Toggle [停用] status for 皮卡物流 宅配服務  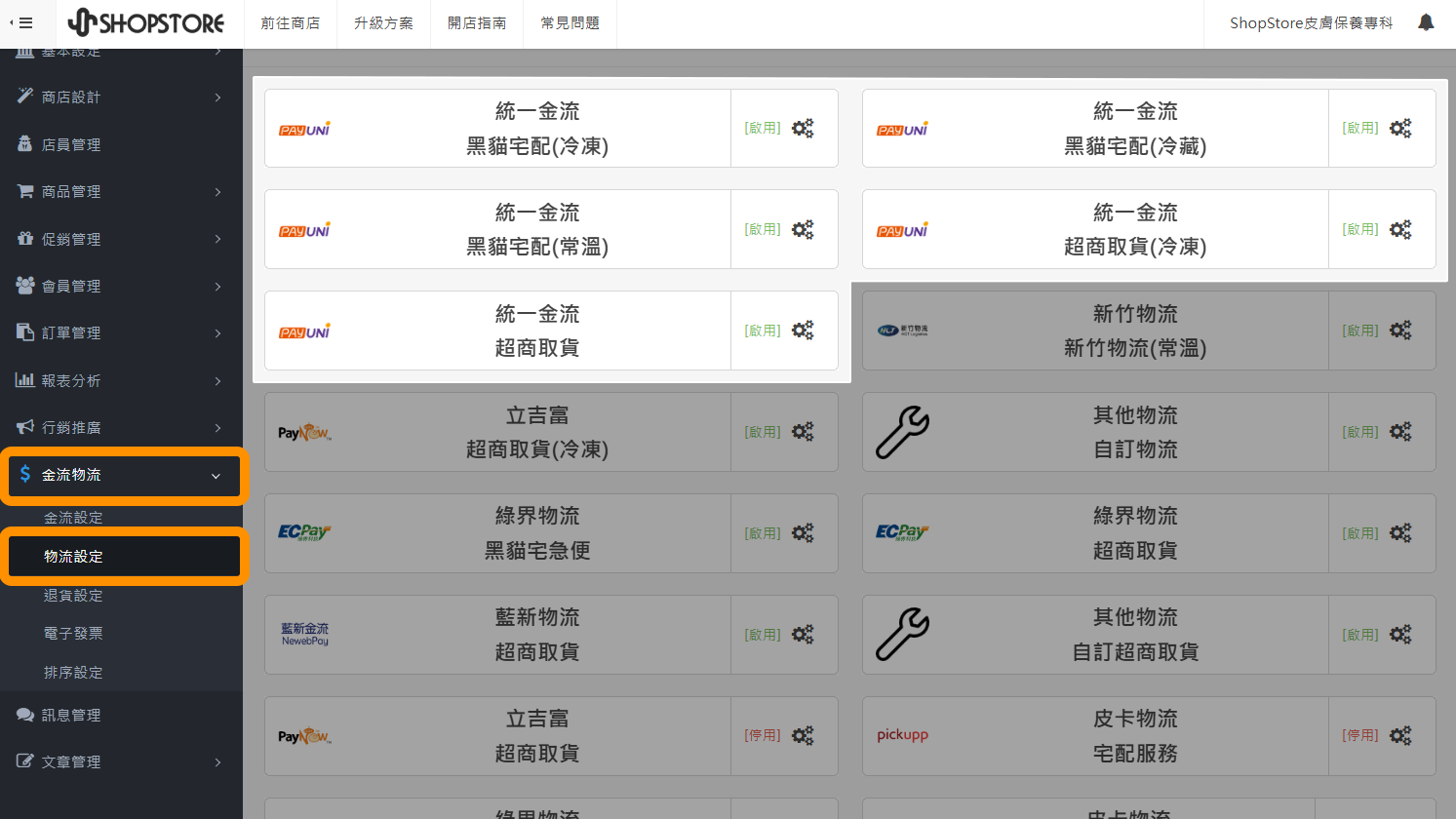click(1360, 736)
